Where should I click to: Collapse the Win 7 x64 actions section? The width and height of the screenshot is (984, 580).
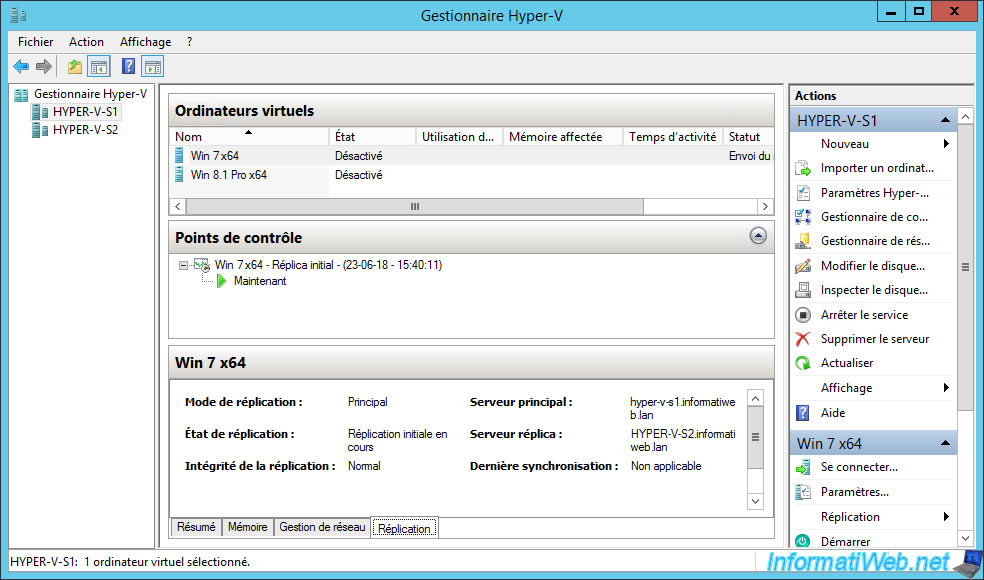pyautogui.click(x=945, y=444)
